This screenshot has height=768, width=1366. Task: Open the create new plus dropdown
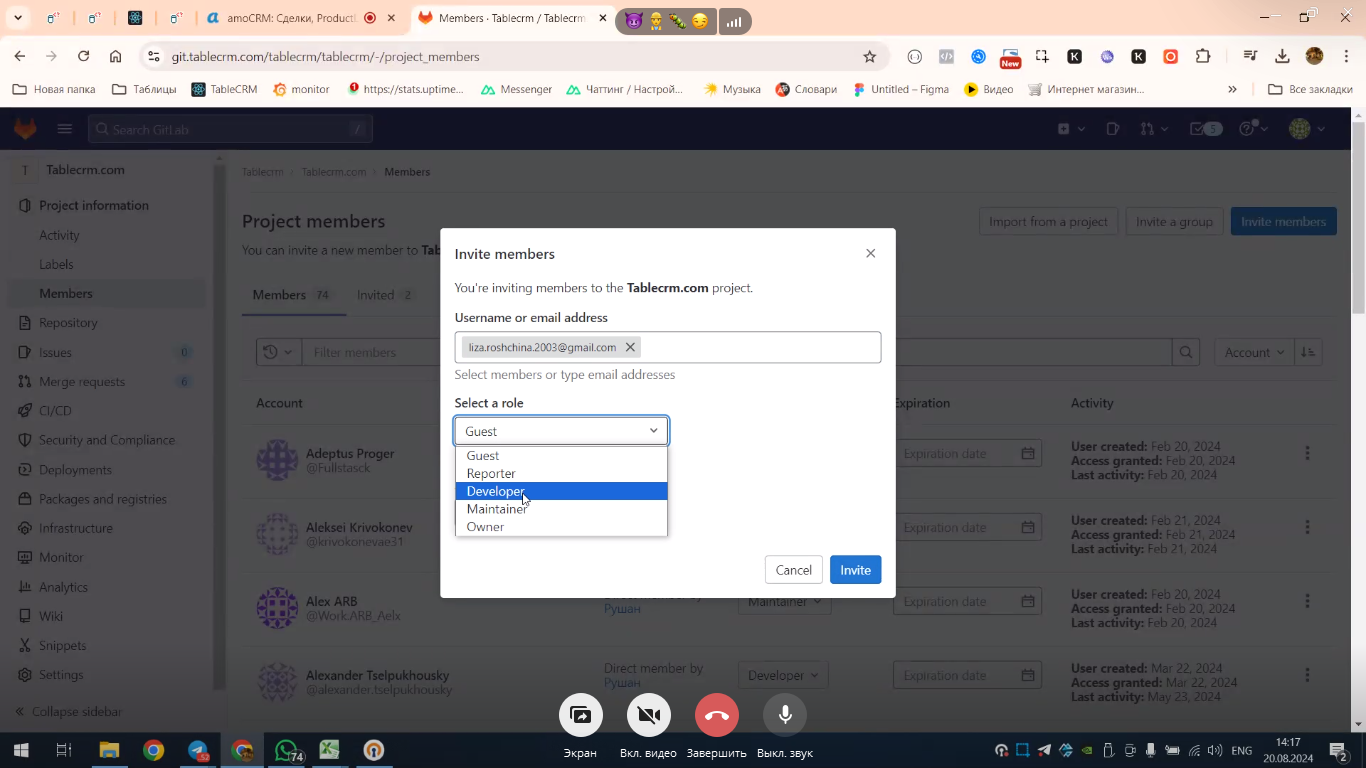[1071, 129]
